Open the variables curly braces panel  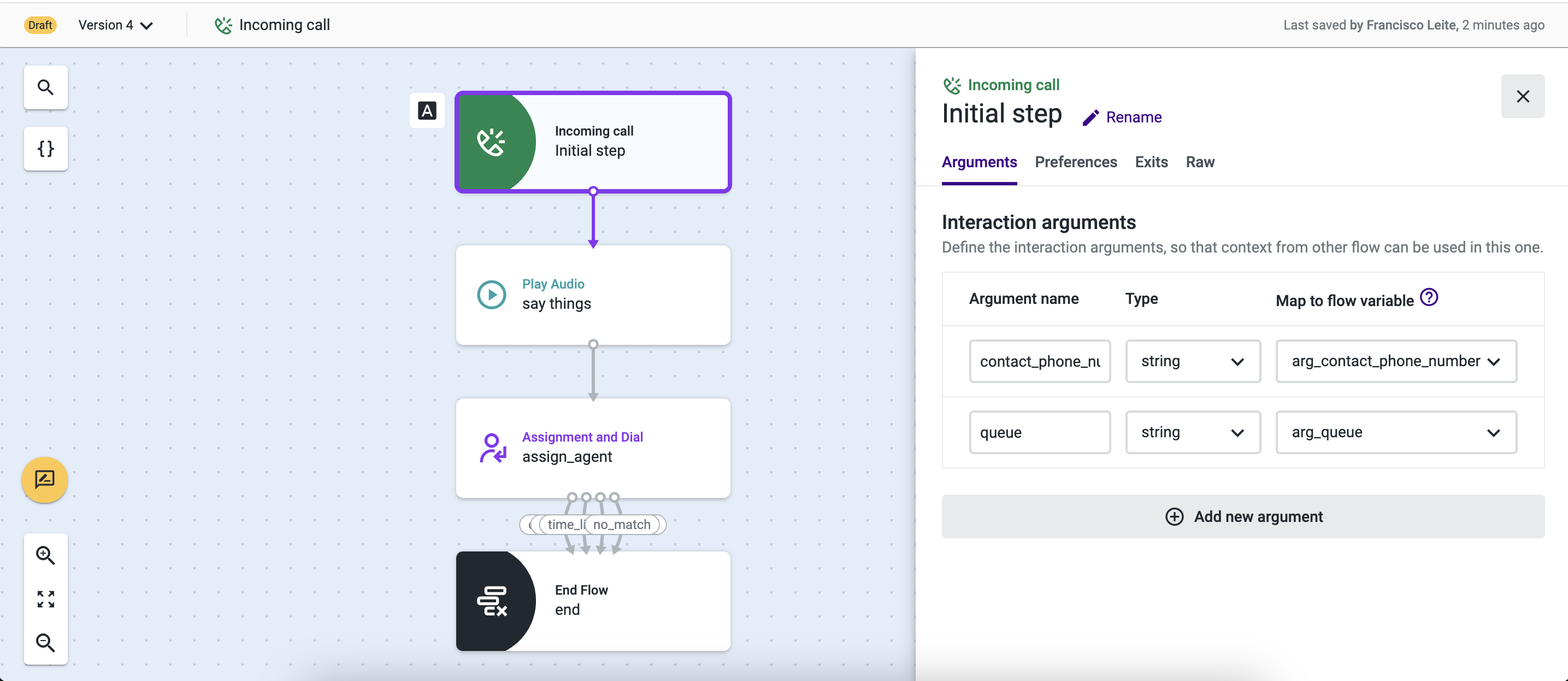click(x=46, y=149)
